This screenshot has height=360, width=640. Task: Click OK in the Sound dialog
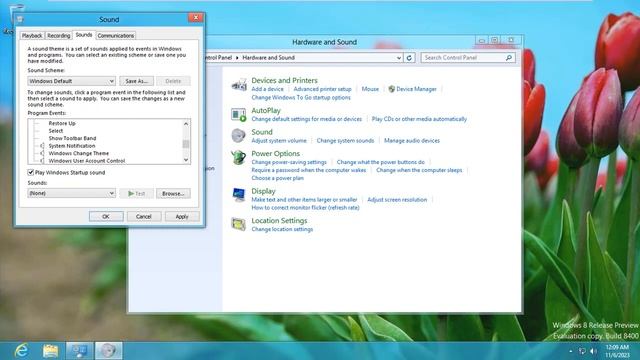point(106,216)
